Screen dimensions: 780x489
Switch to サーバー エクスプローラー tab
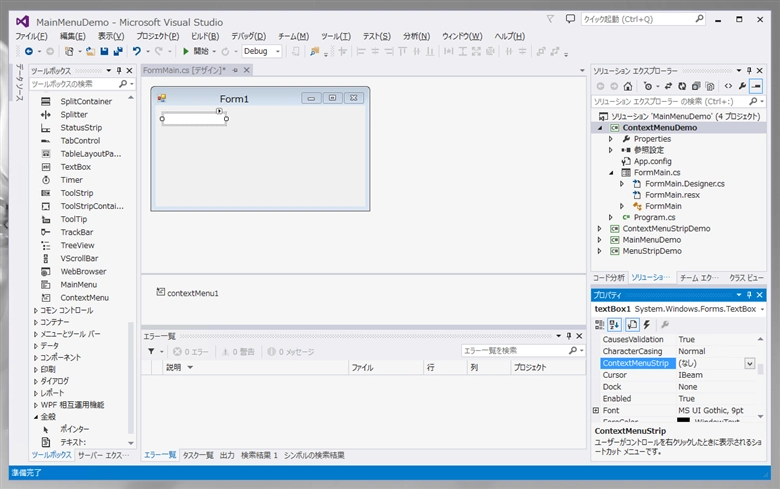click(x=103, y=455)
